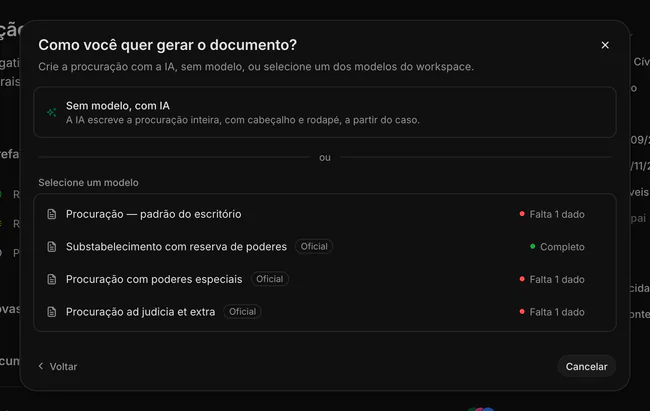Select 'Substabelecimento com reserva de poderes' template
Screen dimensions: 650x411
click(x=325, y=247)
